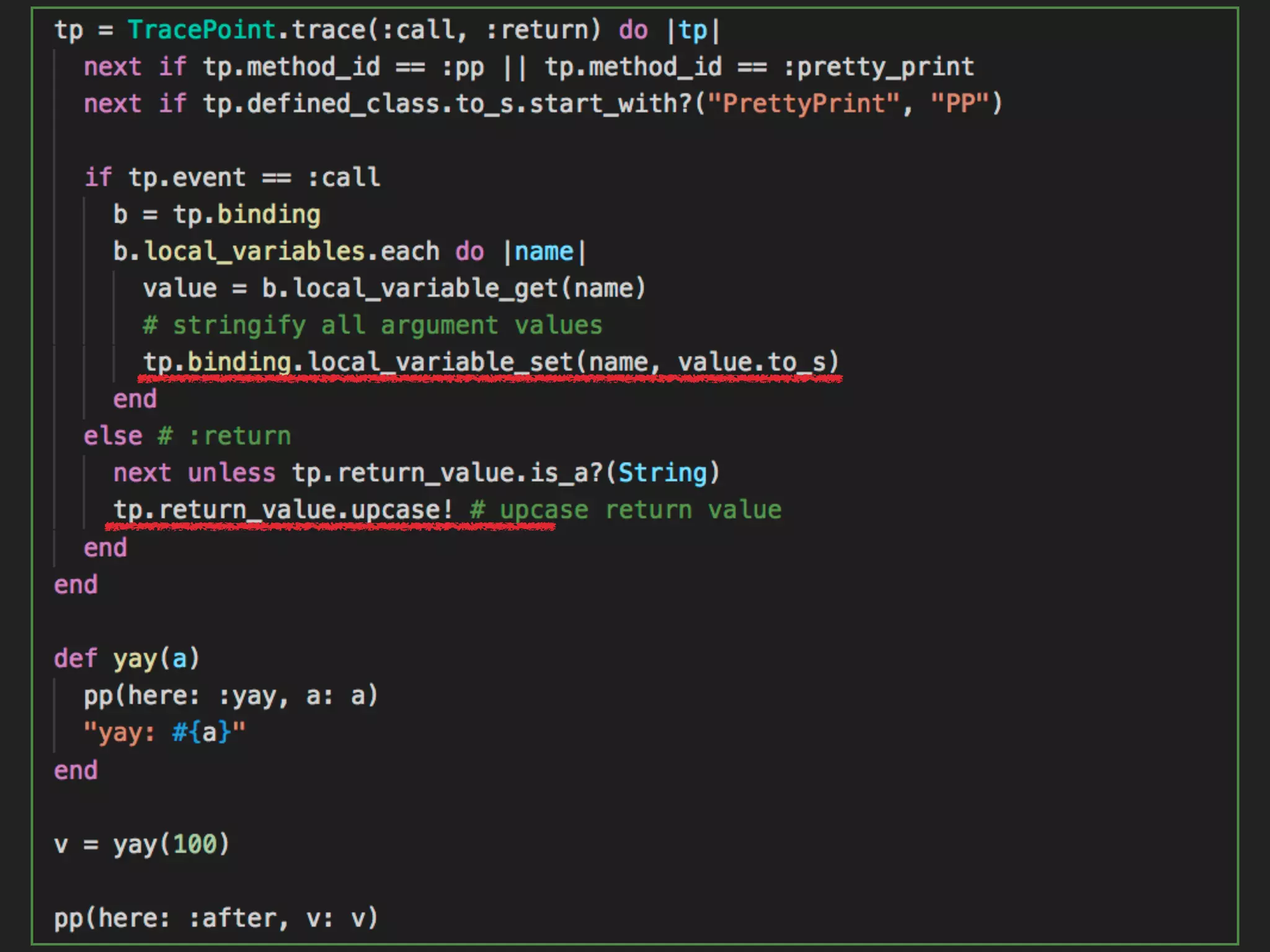Click the "yay: #{a}" interpolated string
Screen dimensions: 1270x952
pyautogui.click(x=164, y=733)
